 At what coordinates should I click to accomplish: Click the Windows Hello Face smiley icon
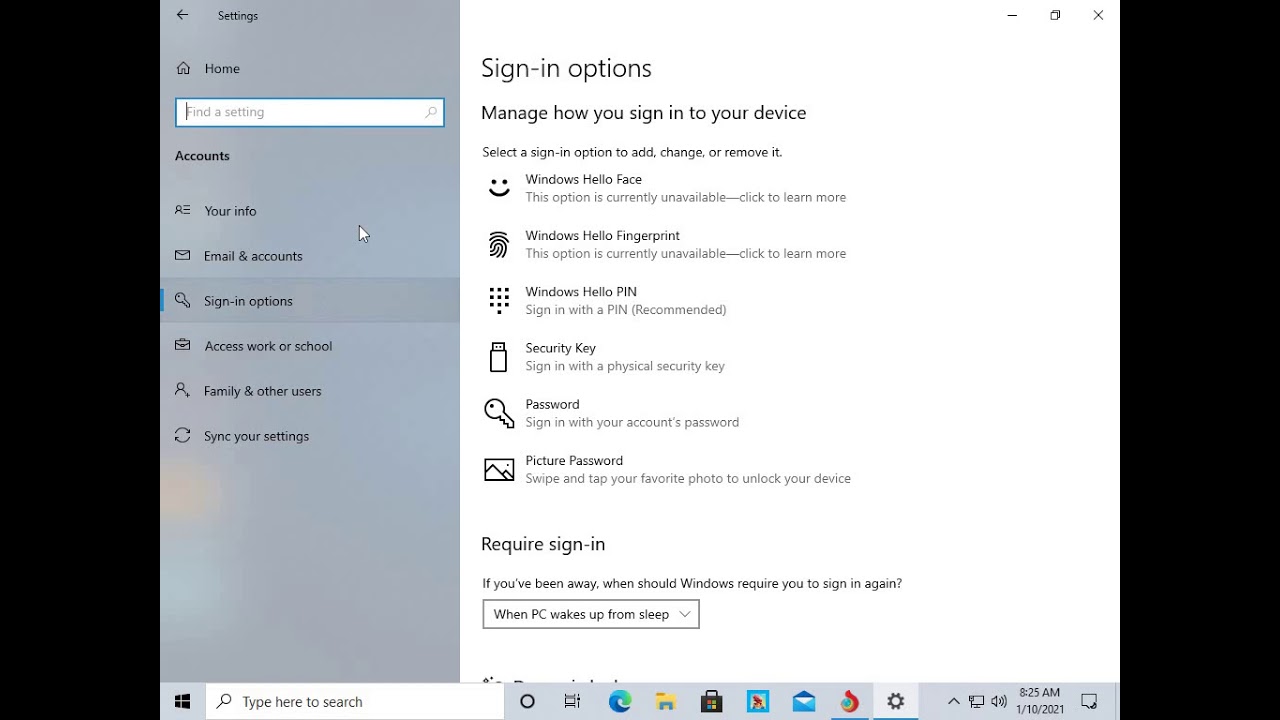[x=499, y=188]
